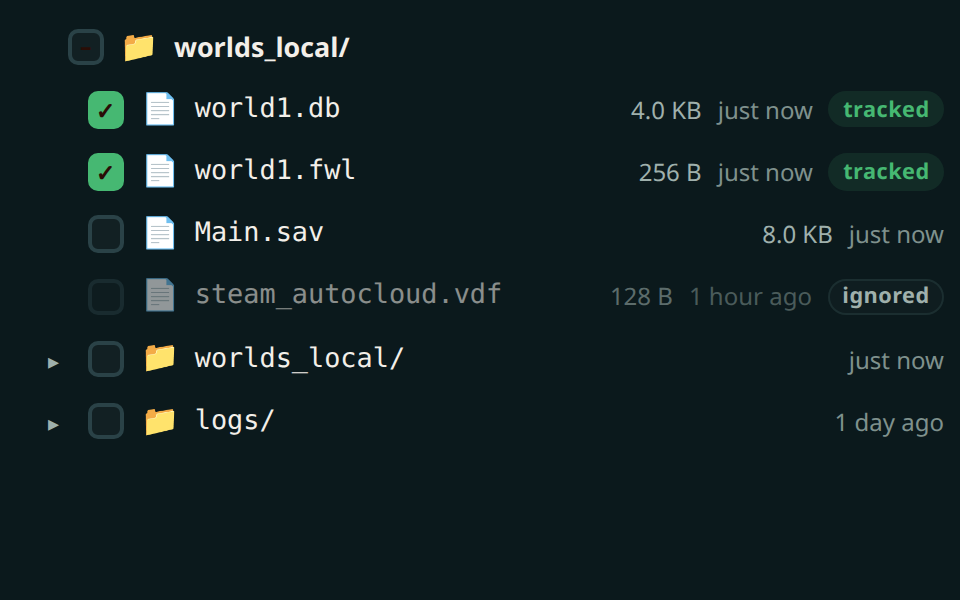Toggle the worlds_local/ header partial checkbox

(86, 47)
